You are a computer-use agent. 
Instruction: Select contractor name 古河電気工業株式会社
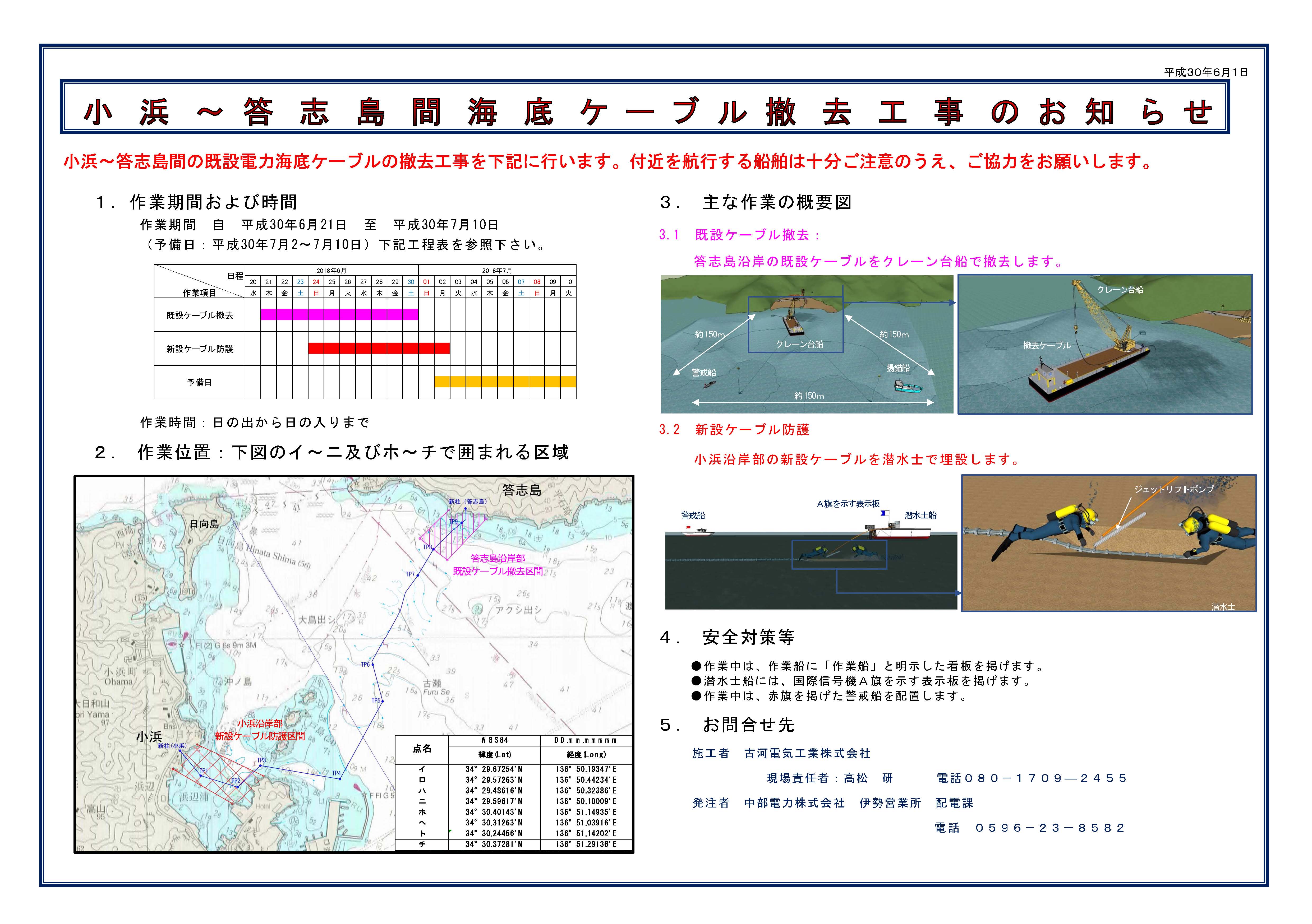click(807, 754)
